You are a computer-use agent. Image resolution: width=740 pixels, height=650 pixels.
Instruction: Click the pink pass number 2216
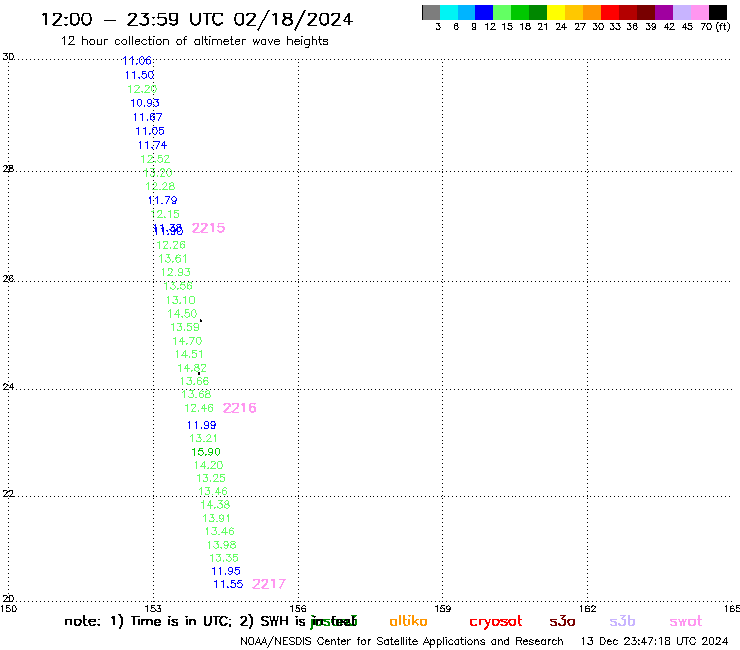[x=239, y=408]
